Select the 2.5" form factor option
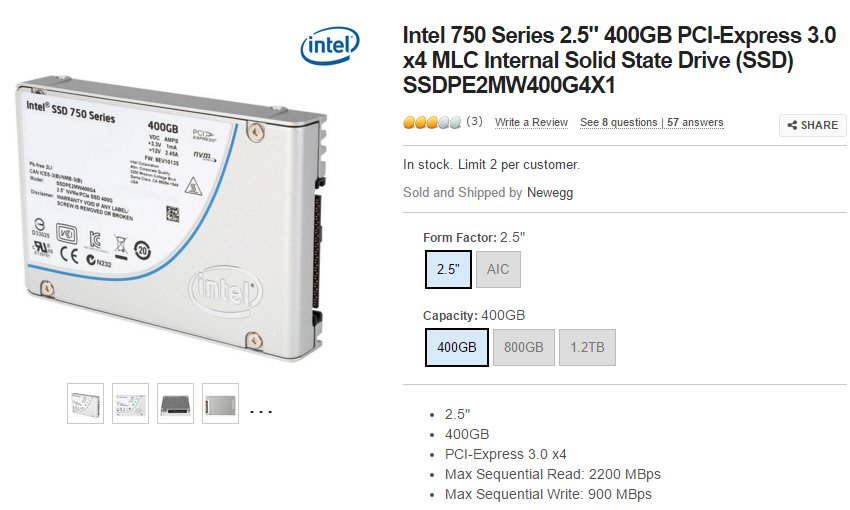The height and width of the screenshot is (510, 850). tap(448, 269)
